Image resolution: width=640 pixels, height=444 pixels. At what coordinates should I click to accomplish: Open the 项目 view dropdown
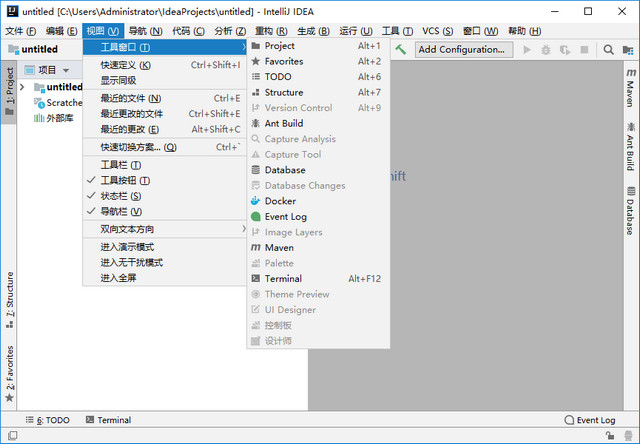(x=66, y=70)
